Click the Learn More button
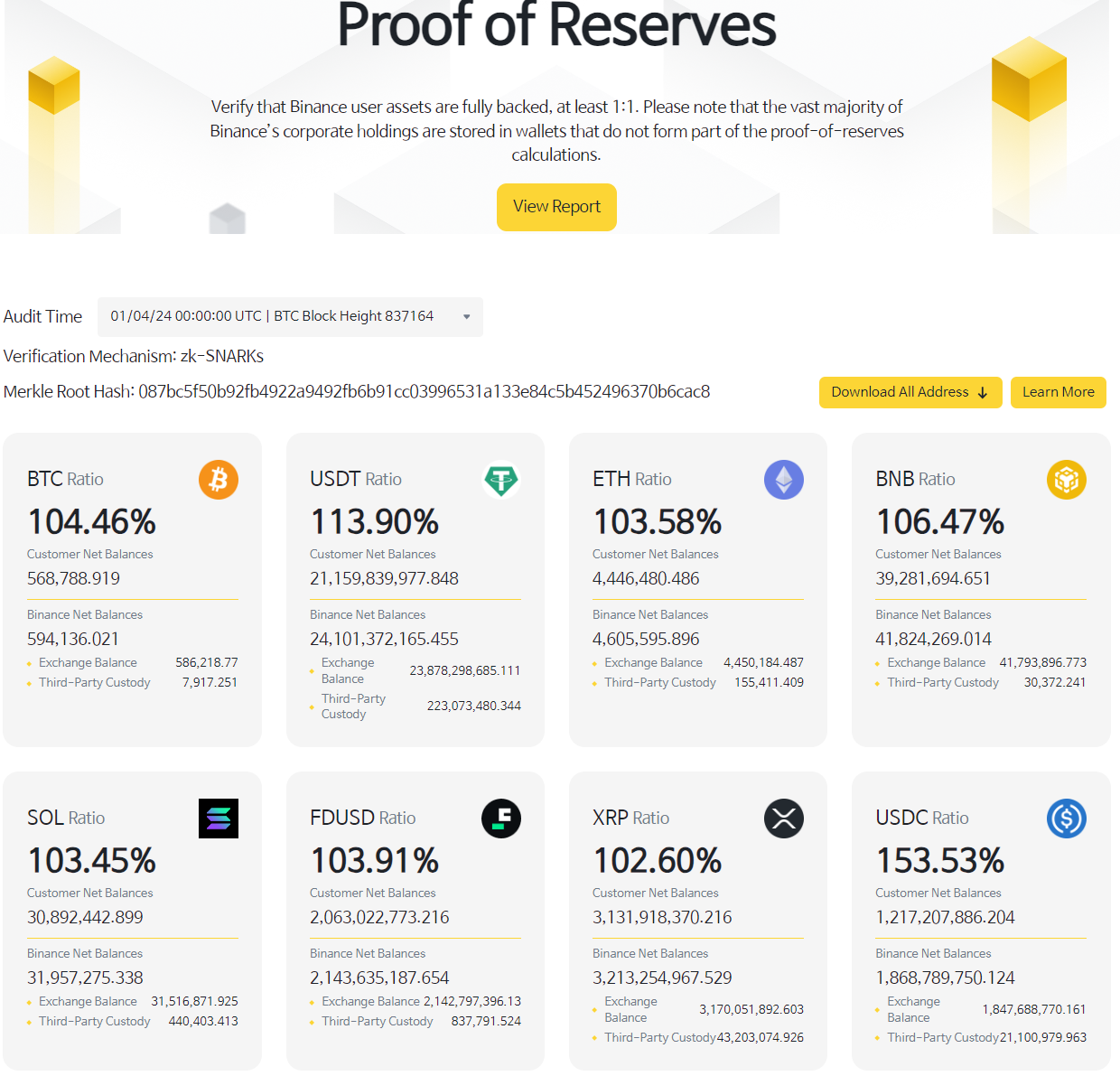The image size is (1120, 1076). coord(1059,392)
